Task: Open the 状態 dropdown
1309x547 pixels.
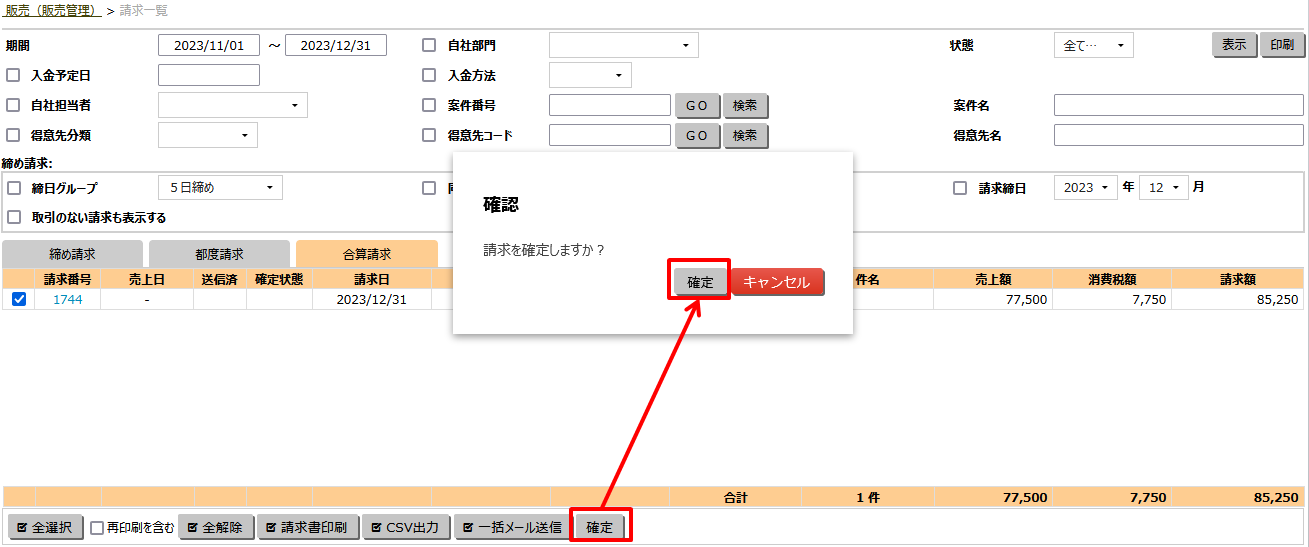Action: 1093,45
